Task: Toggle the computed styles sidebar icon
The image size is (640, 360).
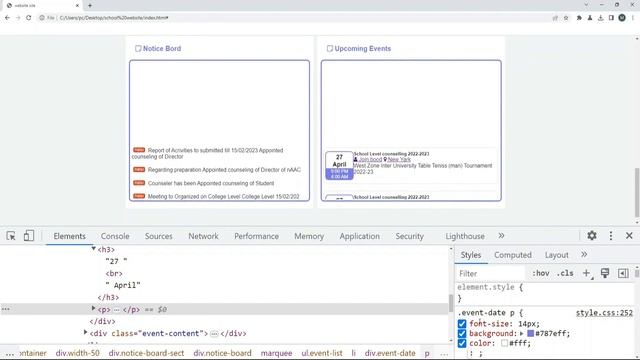Action: coord(623,273)
